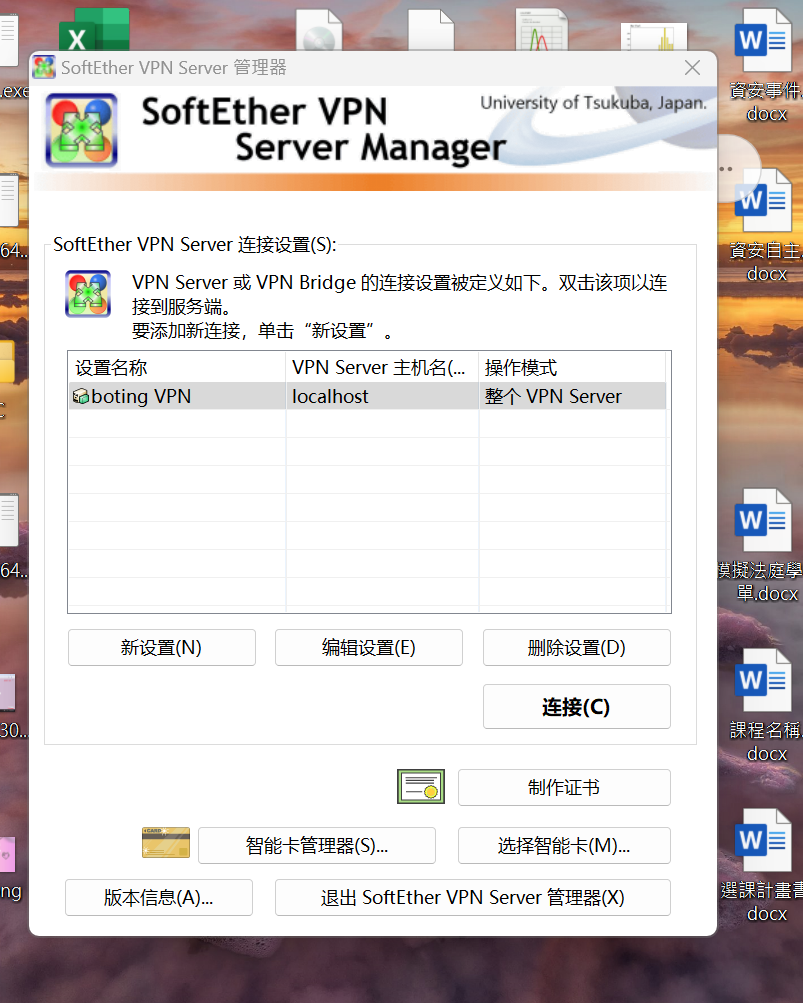Select the 資安自主 docx desktop file

coord(764,224)
